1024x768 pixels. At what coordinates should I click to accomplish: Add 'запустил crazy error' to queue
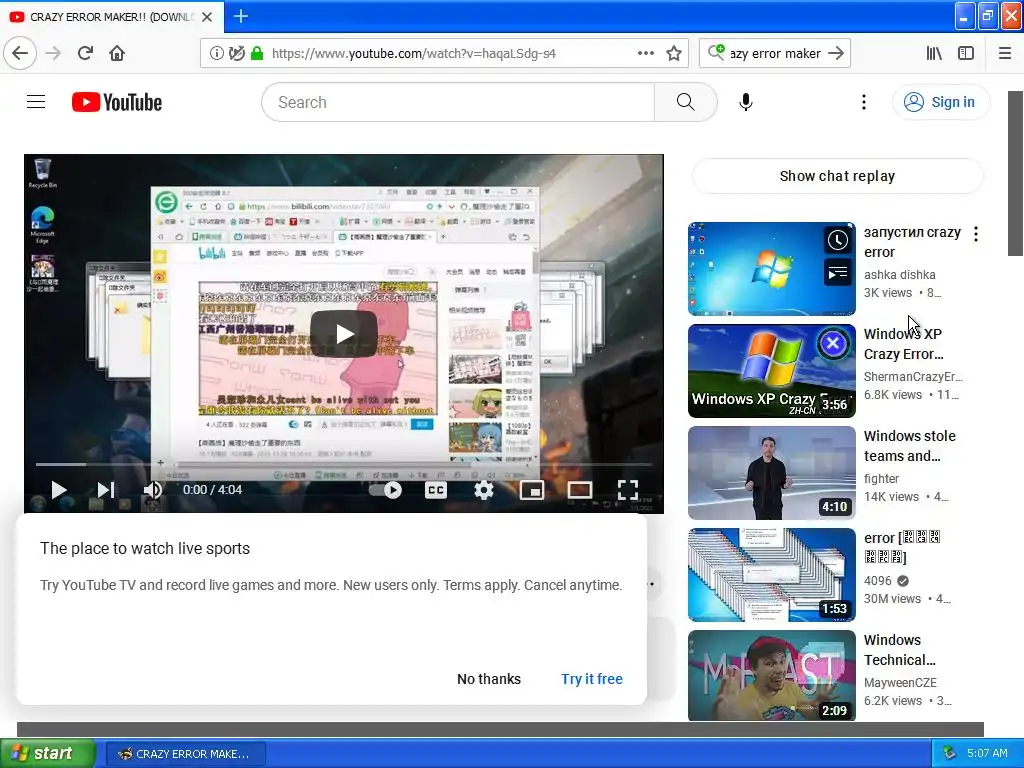837,273
